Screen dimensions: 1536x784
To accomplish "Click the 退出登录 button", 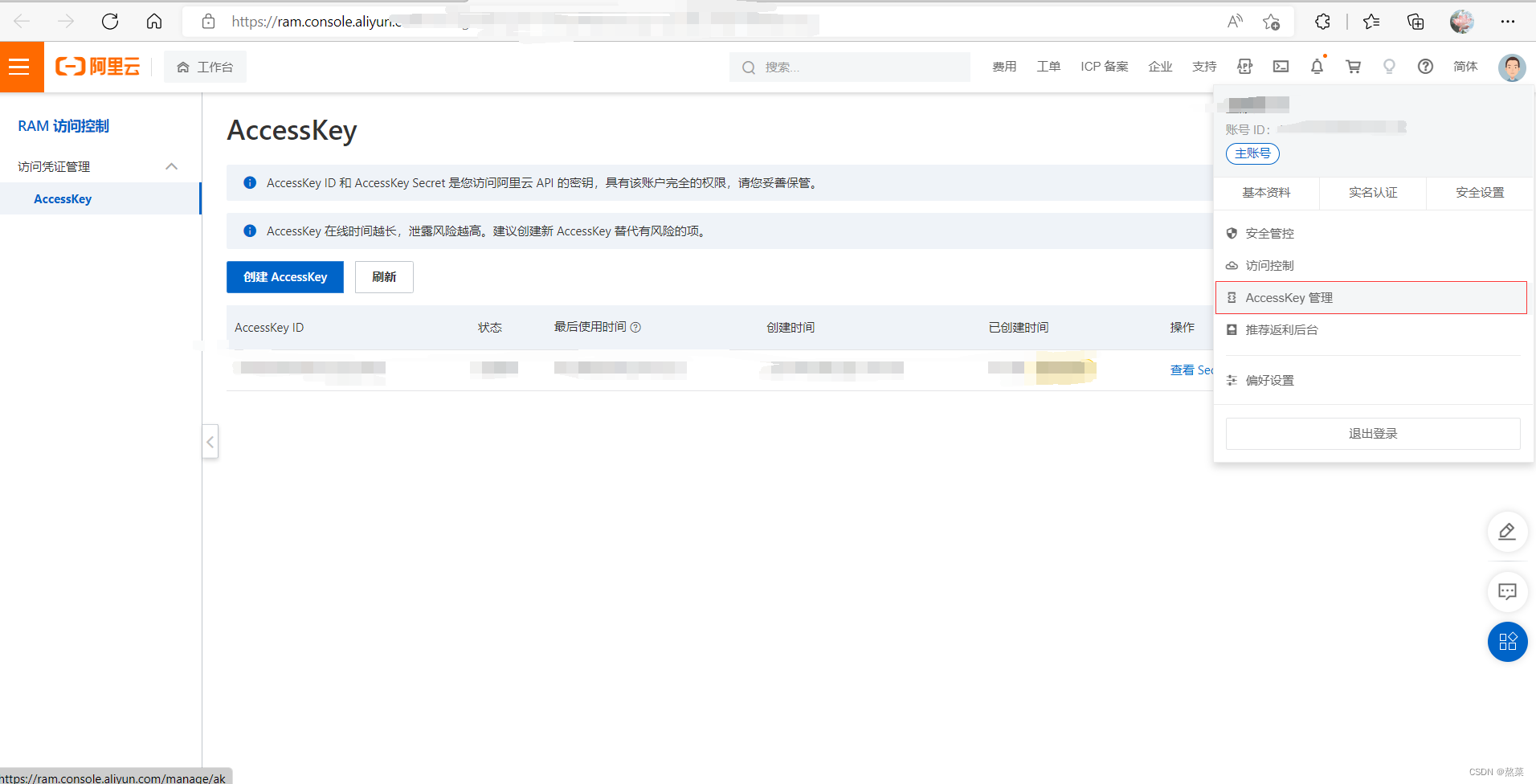I will [x=1372, y=433].
